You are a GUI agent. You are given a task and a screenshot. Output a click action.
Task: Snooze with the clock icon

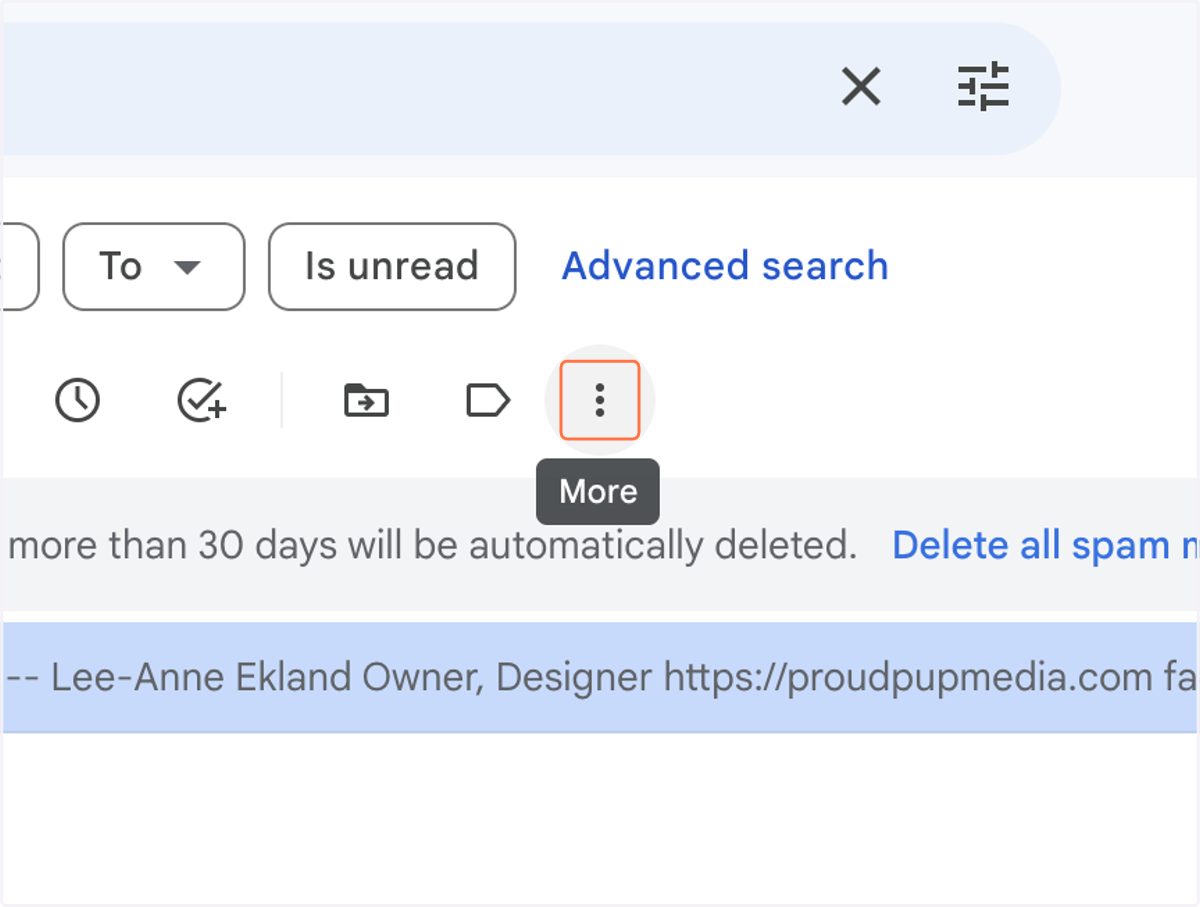tap(77, 400)
